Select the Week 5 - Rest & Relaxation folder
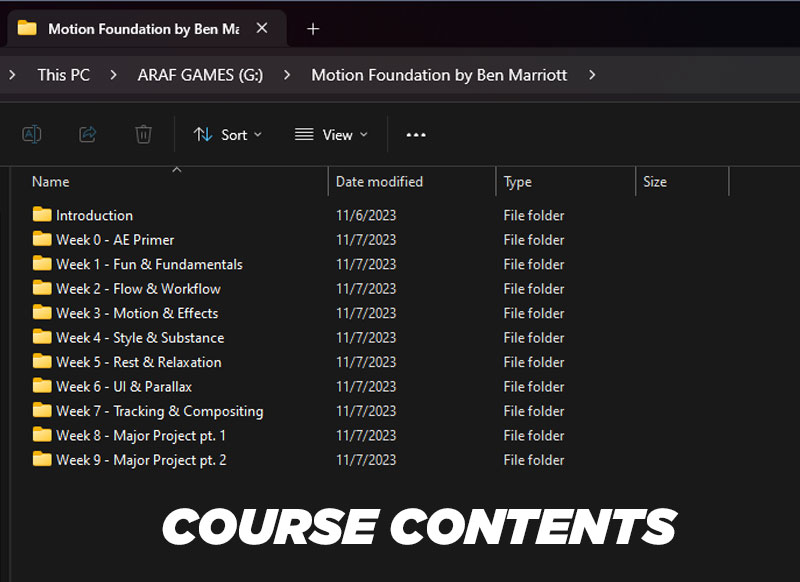The image size is (800, 582). pos(140,362)
